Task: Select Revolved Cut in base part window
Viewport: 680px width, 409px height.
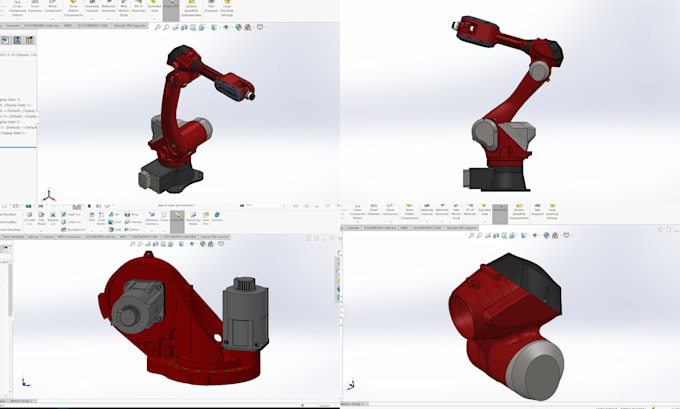Action: pyautogui.click(x=53, y=218)
